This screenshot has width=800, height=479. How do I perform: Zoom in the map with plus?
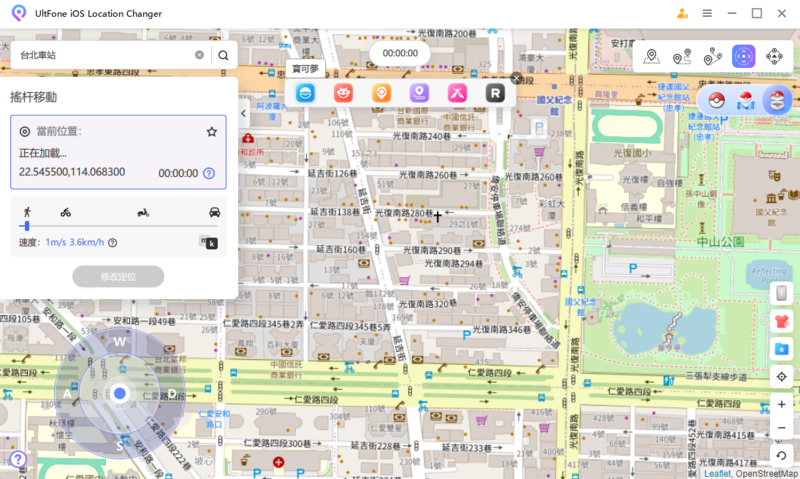(781, 405)
